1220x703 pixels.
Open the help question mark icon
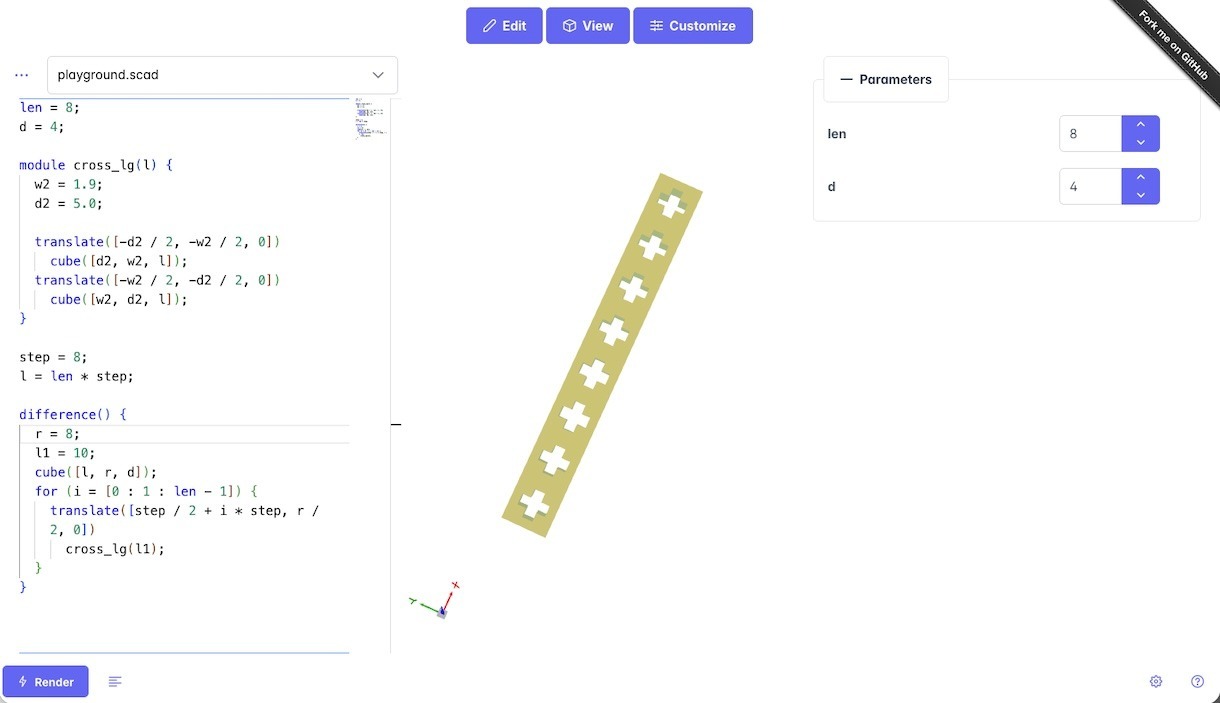[x=1197, y=682]
